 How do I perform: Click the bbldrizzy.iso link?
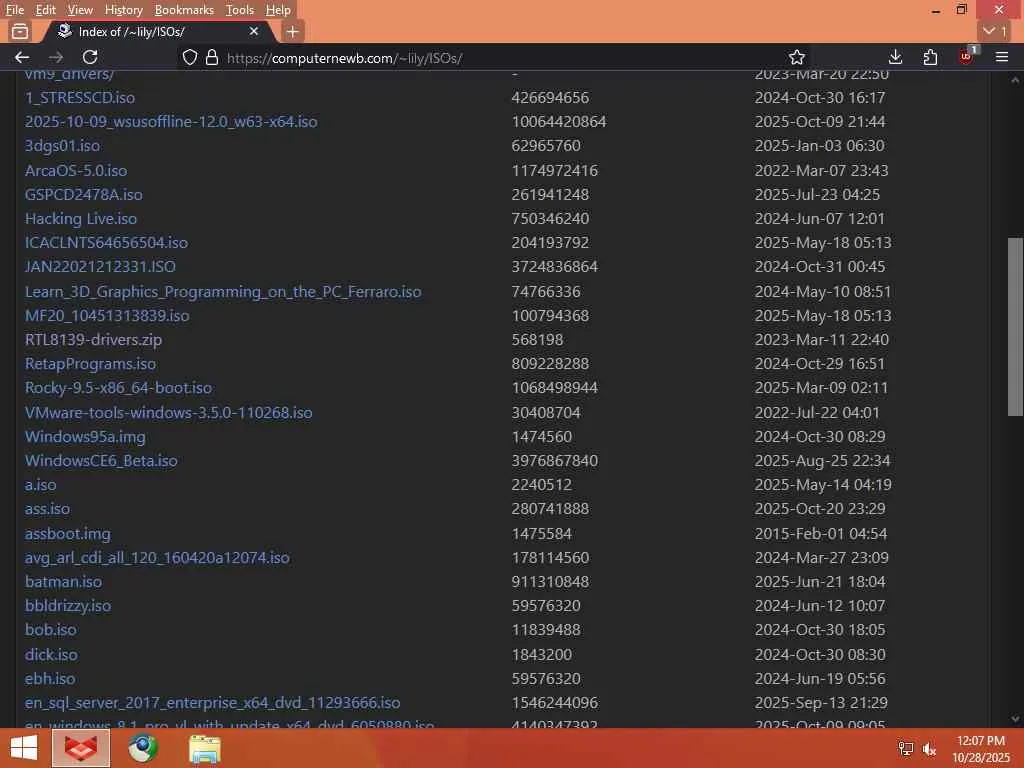click(68, 605)
